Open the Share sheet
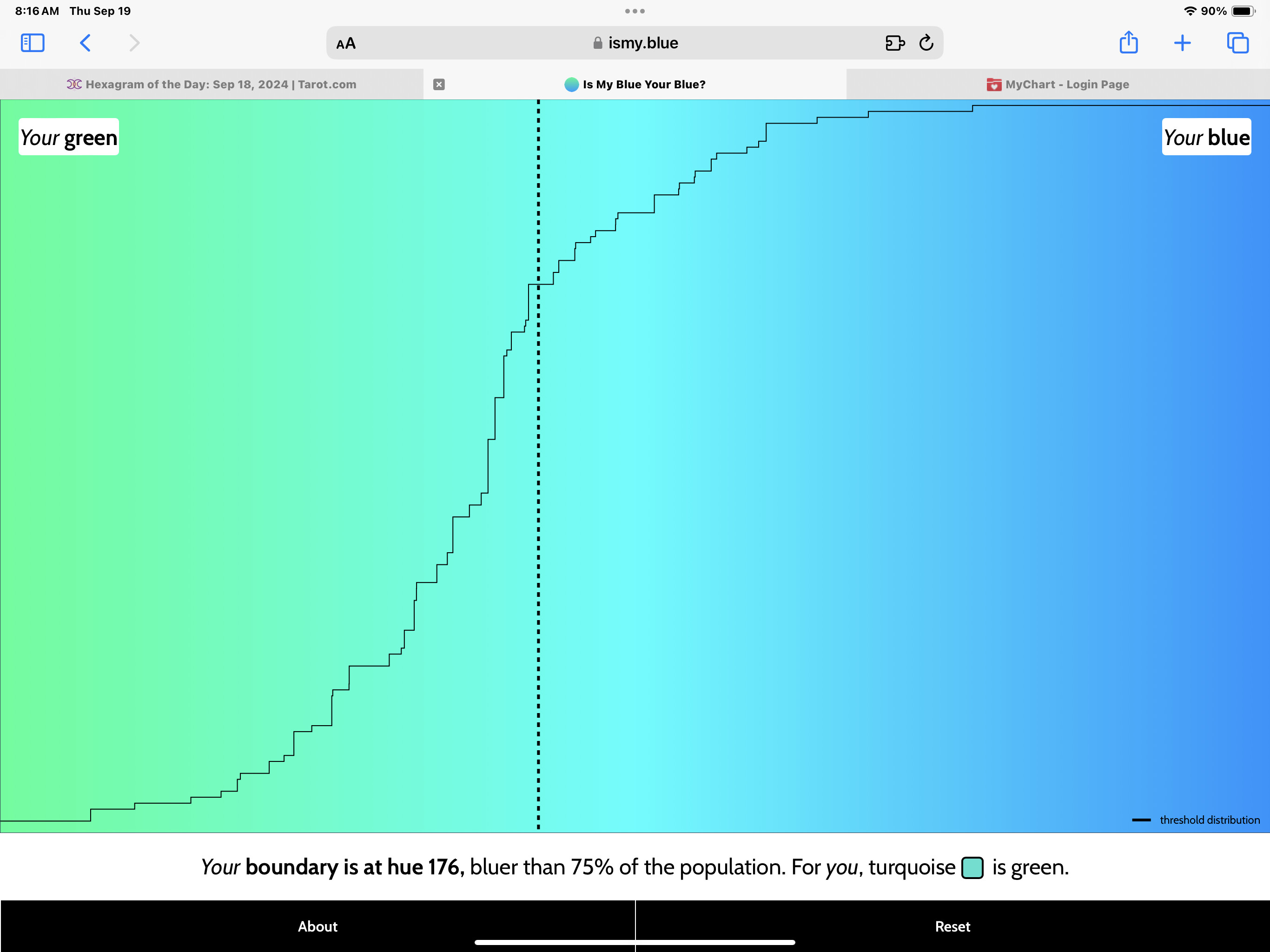The width and height of the screenshot is (1270, 952). click(1129, 42)
